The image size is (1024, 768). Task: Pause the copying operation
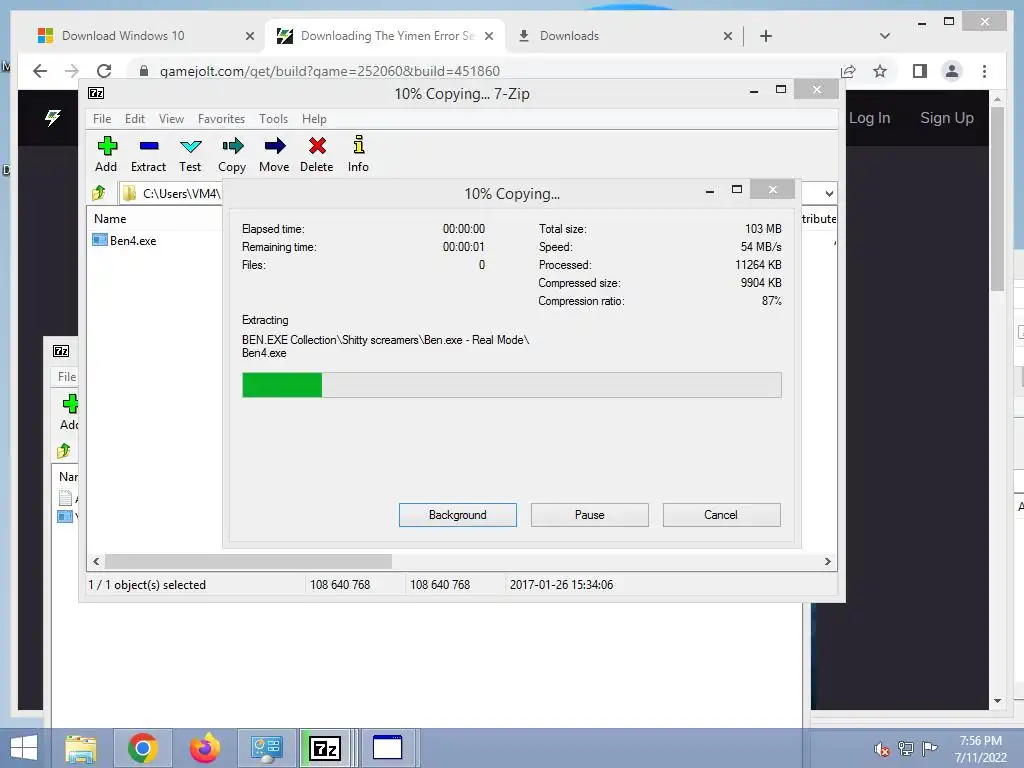590,515
